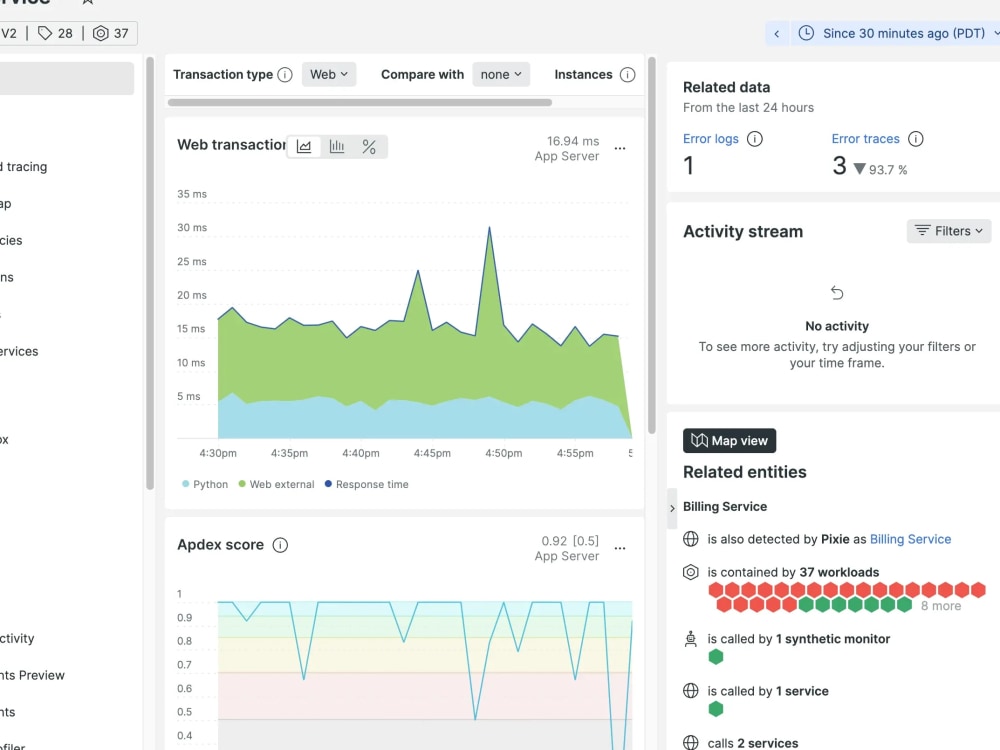The height and width of the screenshot is (750, 1000).
Task: Click the V2 badge in header
Action: (9, 33)
